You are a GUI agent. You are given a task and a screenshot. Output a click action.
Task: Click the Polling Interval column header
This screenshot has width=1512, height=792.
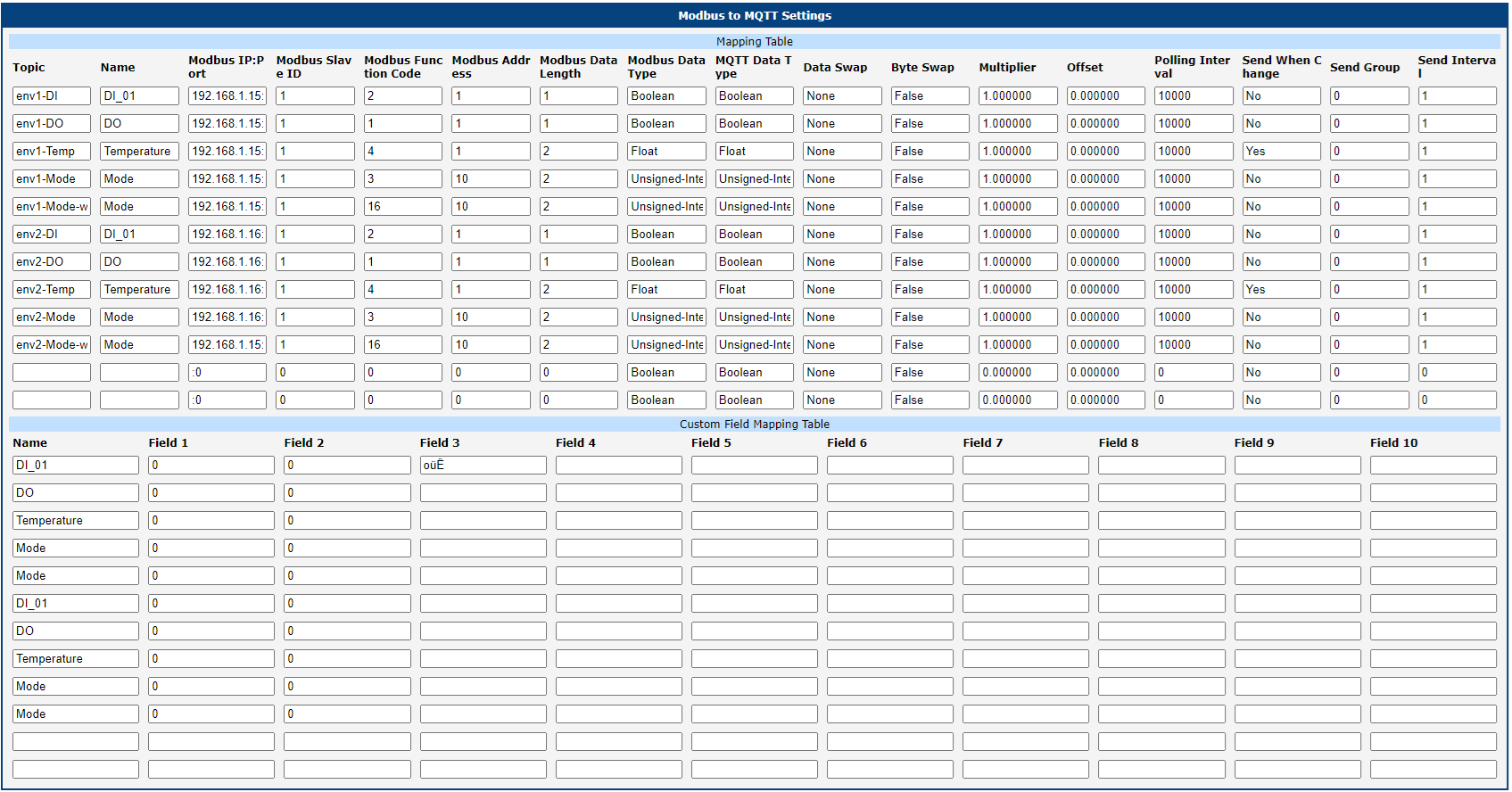tap(1192, 67)
